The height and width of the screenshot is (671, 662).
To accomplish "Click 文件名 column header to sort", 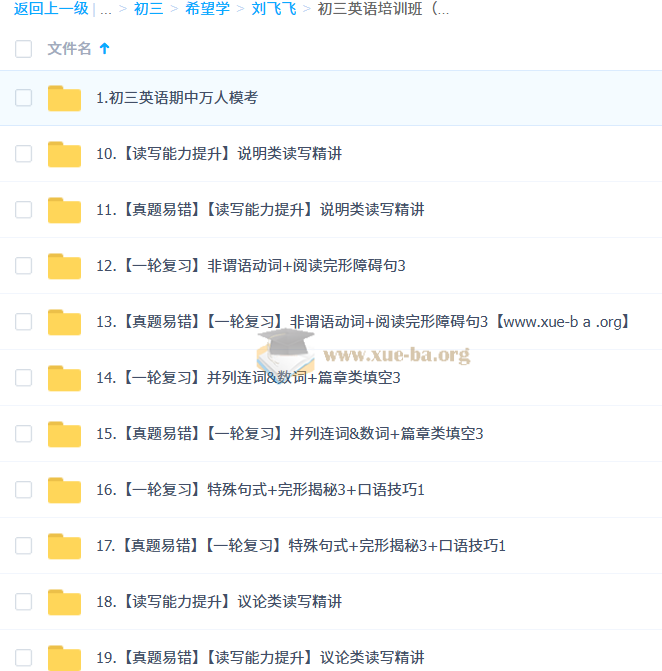I will (69, 48).
